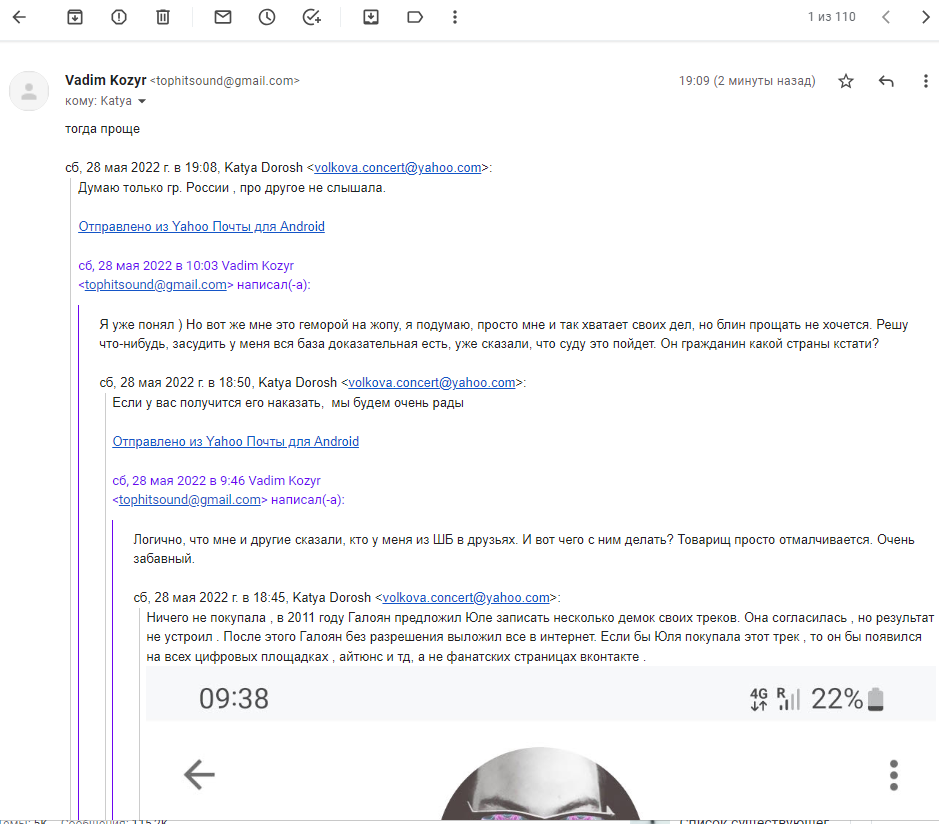Open first 'Отправлено из Yahoo Почты для Android' link
The width and height of the screenshot is (939, 824).
pyautogui.click(x=202, y=226)
